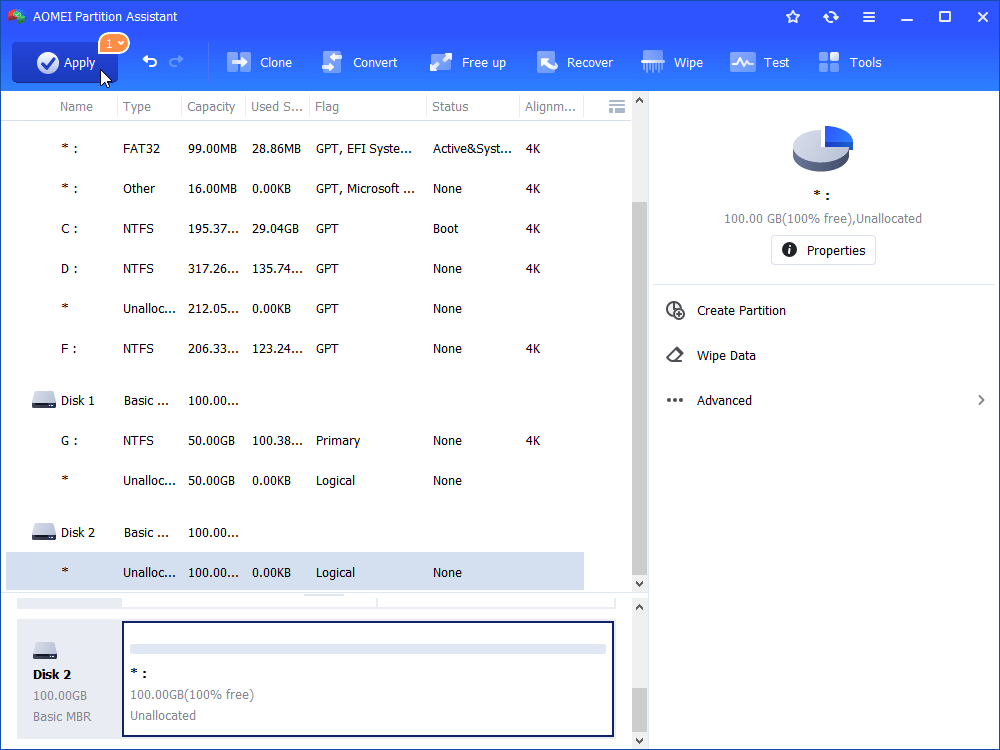The image size is (1000, 750).
Task: Click the Disk 2 unallocated space bar
Action: click(367, 680)
